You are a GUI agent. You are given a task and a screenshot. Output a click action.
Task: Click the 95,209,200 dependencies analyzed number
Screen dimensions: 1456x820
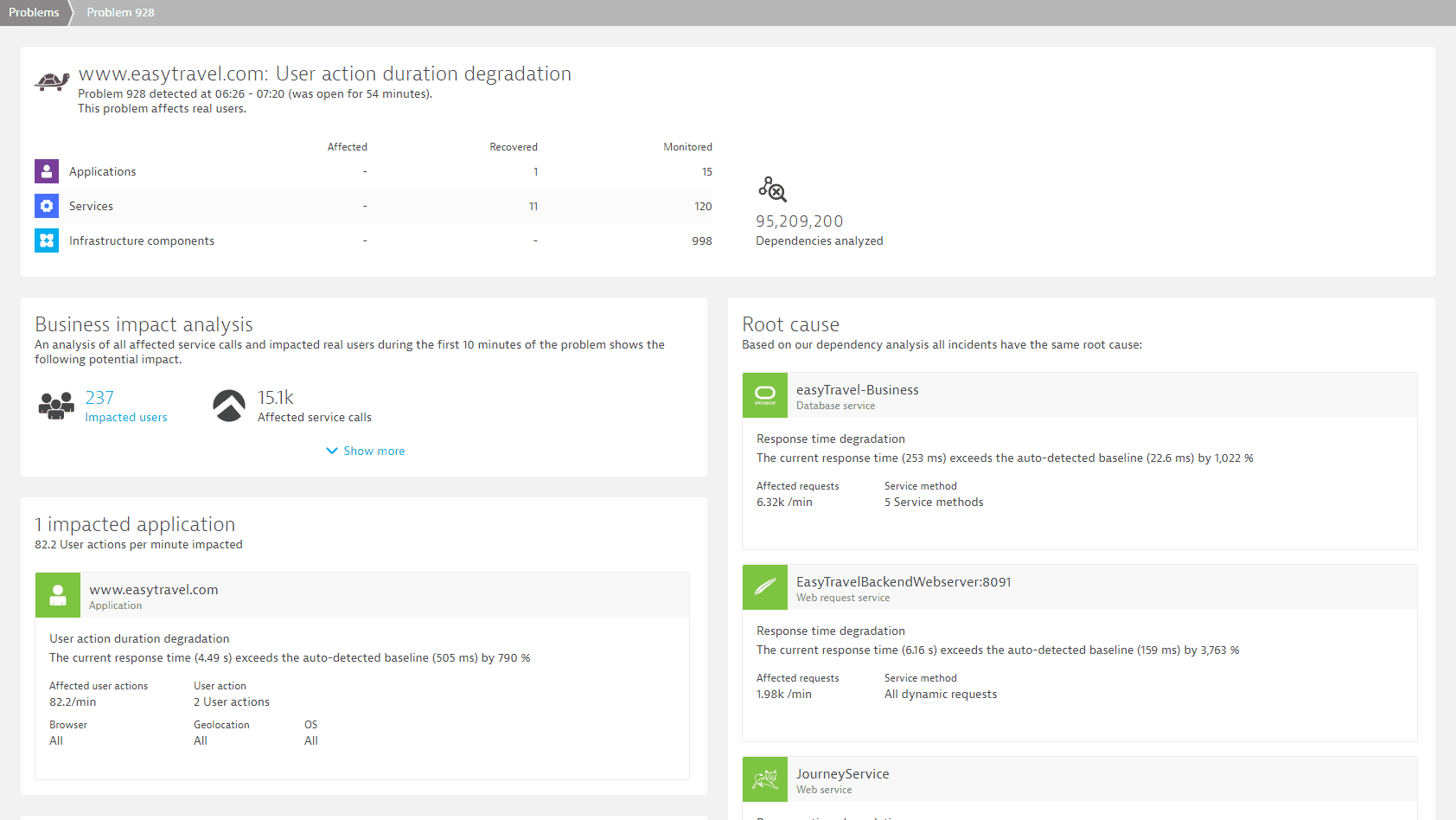click(x=800, y=221)
